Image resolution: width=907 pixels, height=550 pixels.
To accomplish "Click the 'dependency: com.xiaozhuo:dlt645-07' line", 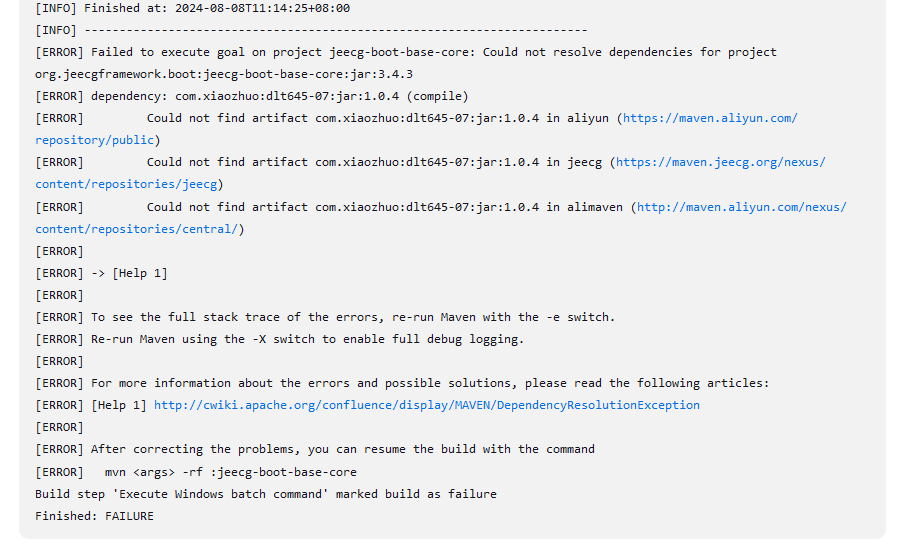I will click(252, 96).
